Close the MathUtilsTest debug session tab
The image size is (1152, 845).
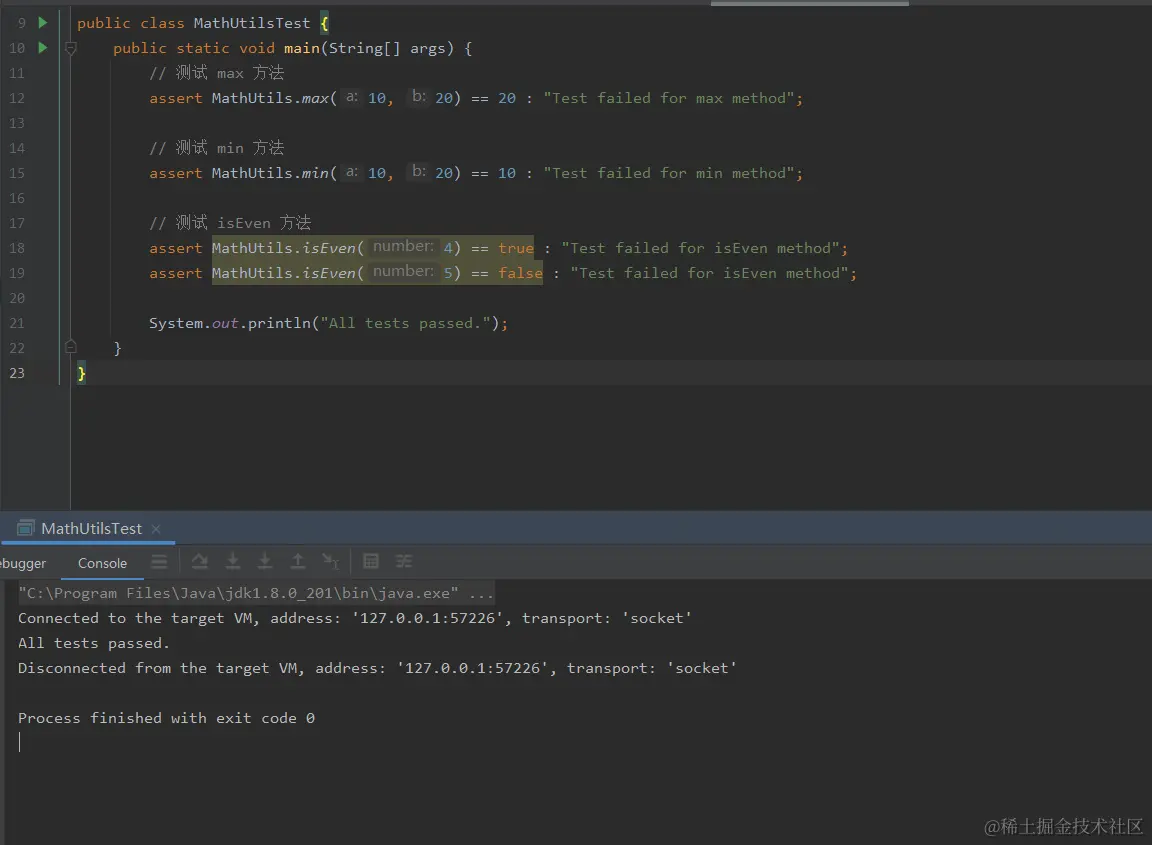(156, 528)
